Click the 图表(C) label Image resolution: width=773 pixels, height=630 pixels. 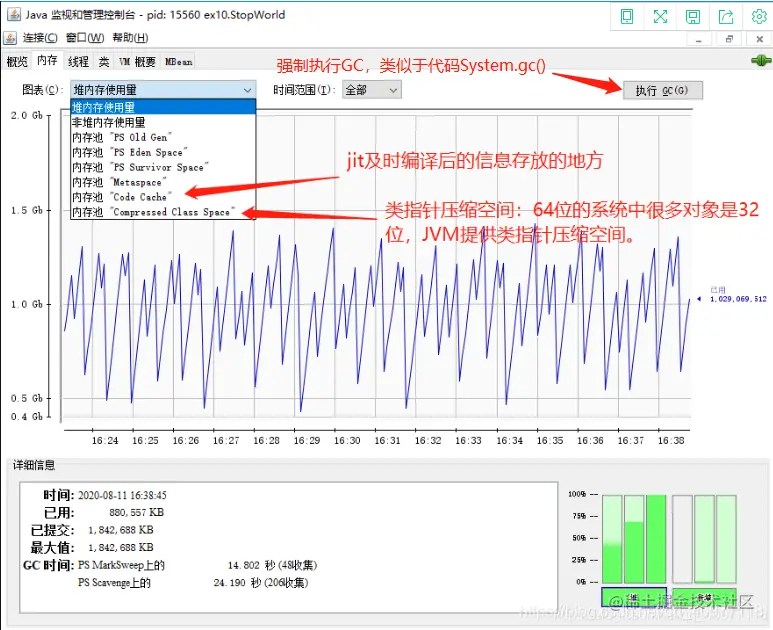coord(43,90)
